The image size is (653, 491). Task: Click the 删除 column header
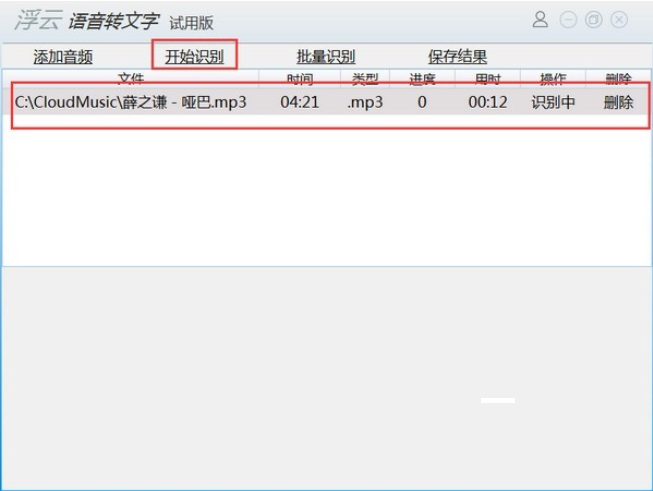pos(618,78)
